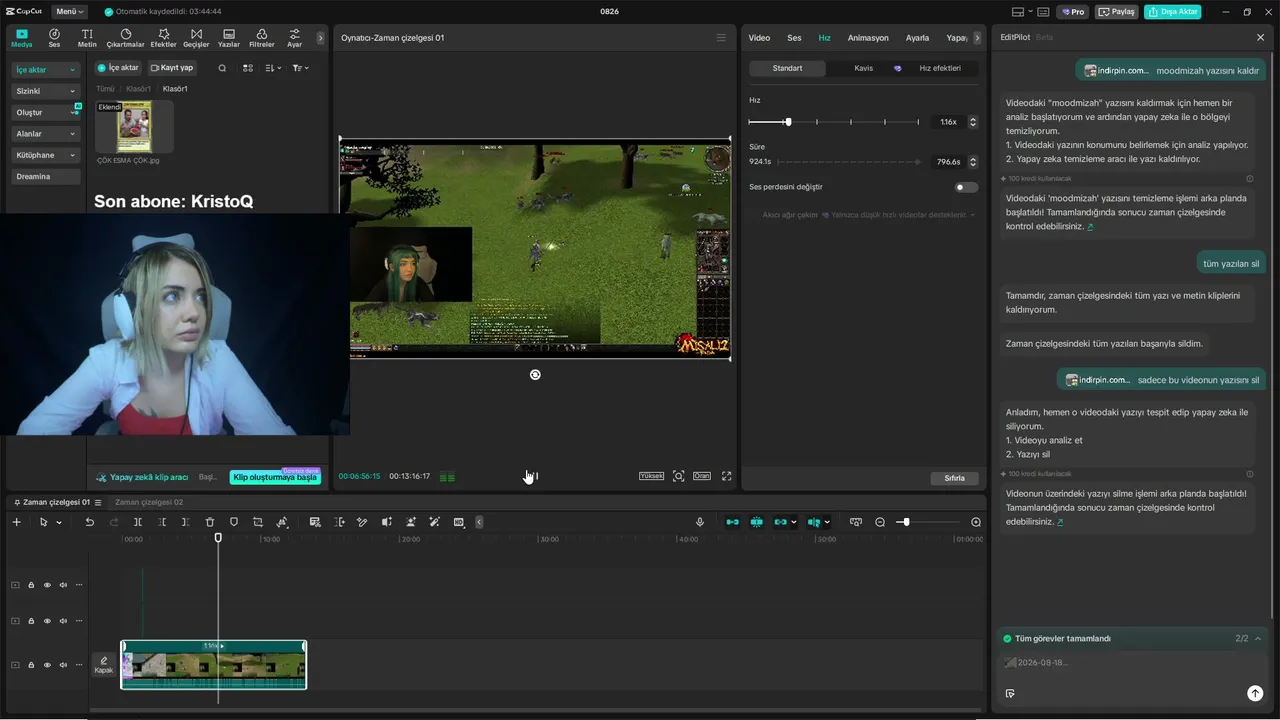The height and width of the screenshot is (720, 1280).
Task: Open the Geçişler transitions icon
Action: 196,38
